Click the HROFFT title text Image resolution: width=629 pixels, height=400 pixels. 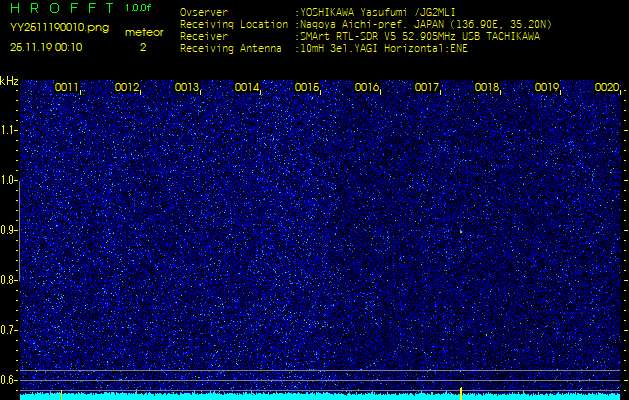(62, 8)
